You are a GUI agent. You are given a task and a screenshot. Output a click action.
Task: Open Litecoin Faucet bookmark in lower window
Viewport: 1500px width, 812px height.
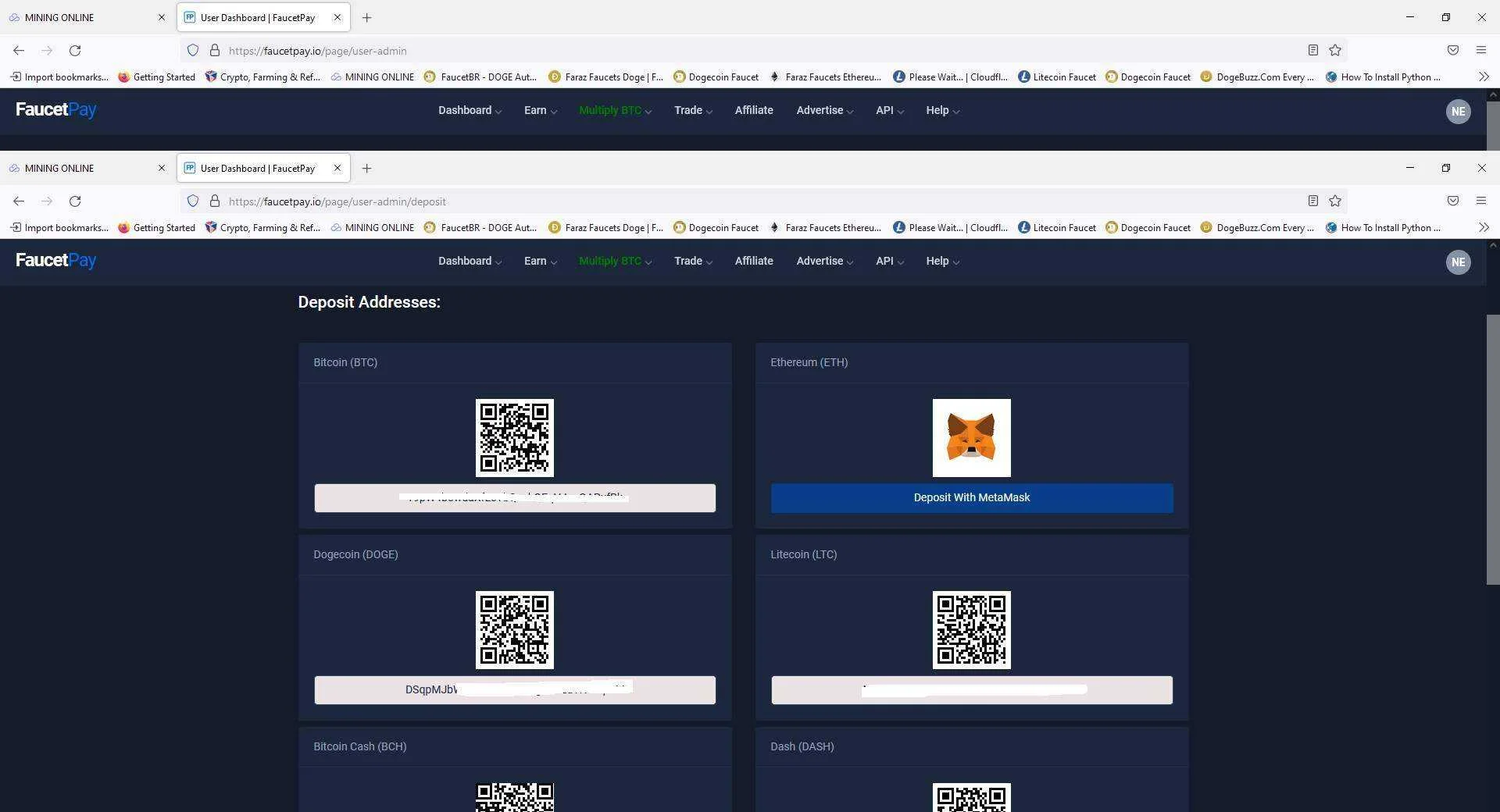[x=1056, y=227]
